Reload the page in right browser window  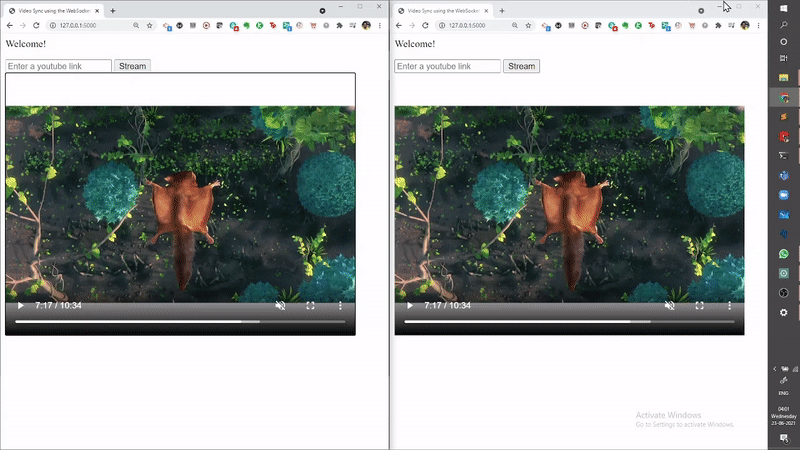pos(425,26)
